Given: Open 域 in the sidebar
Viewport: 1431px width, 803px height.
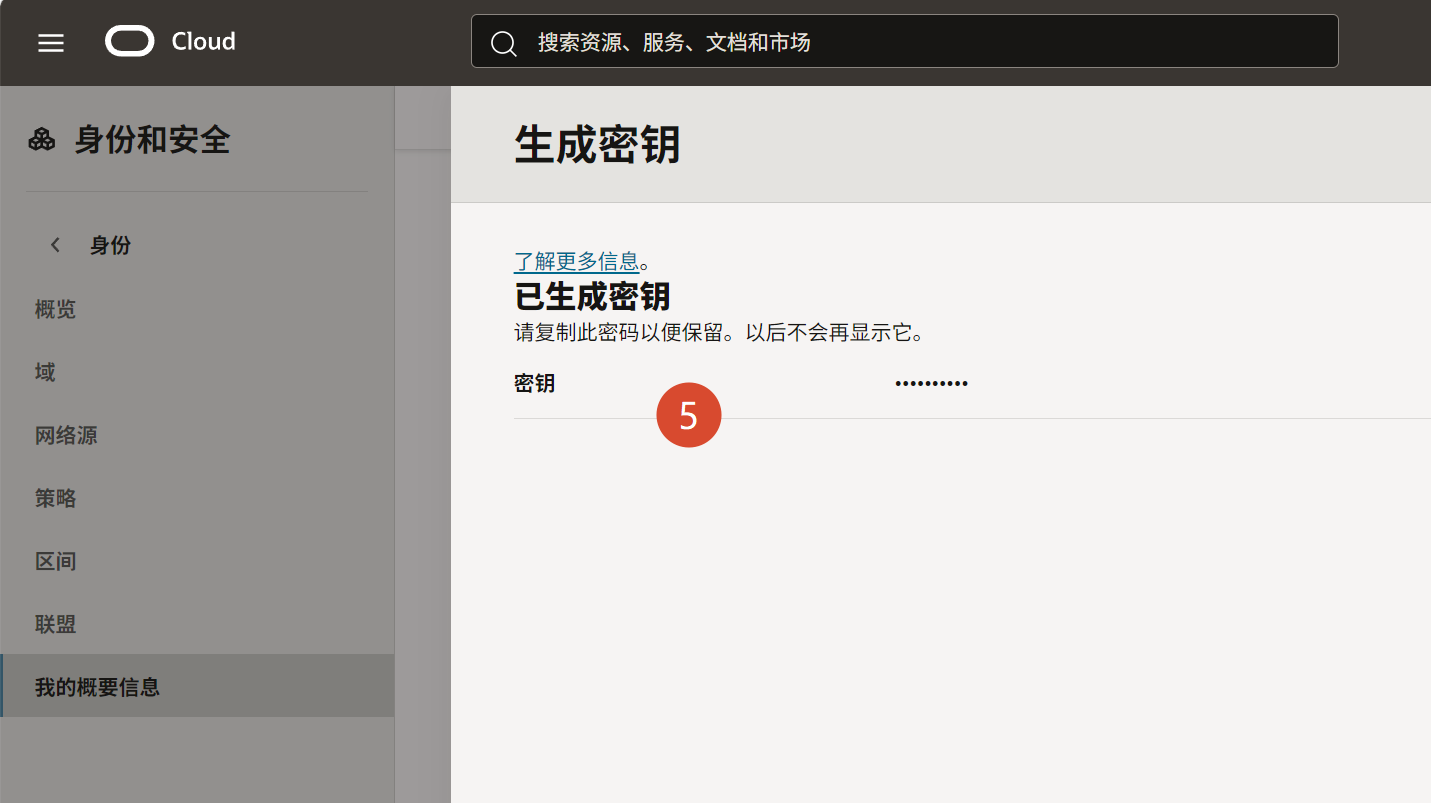Looking at the screenshot, I should coord(45,372).
